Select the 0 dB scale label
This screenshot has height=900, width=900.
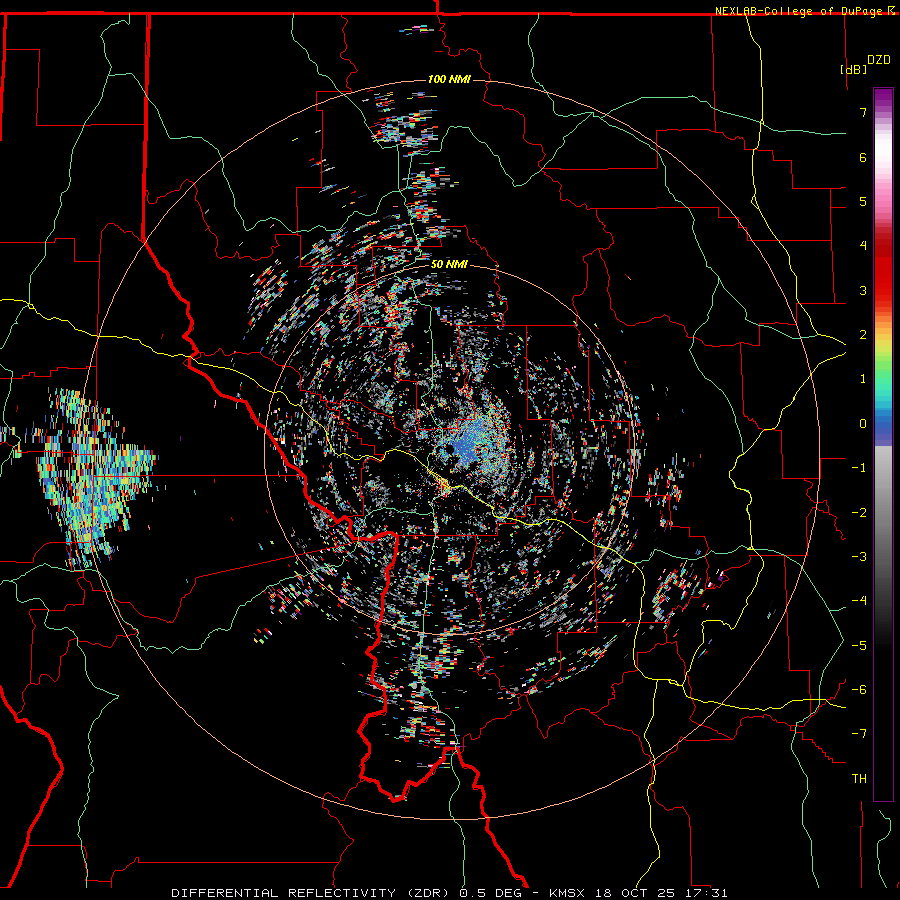tap(863, 424)
